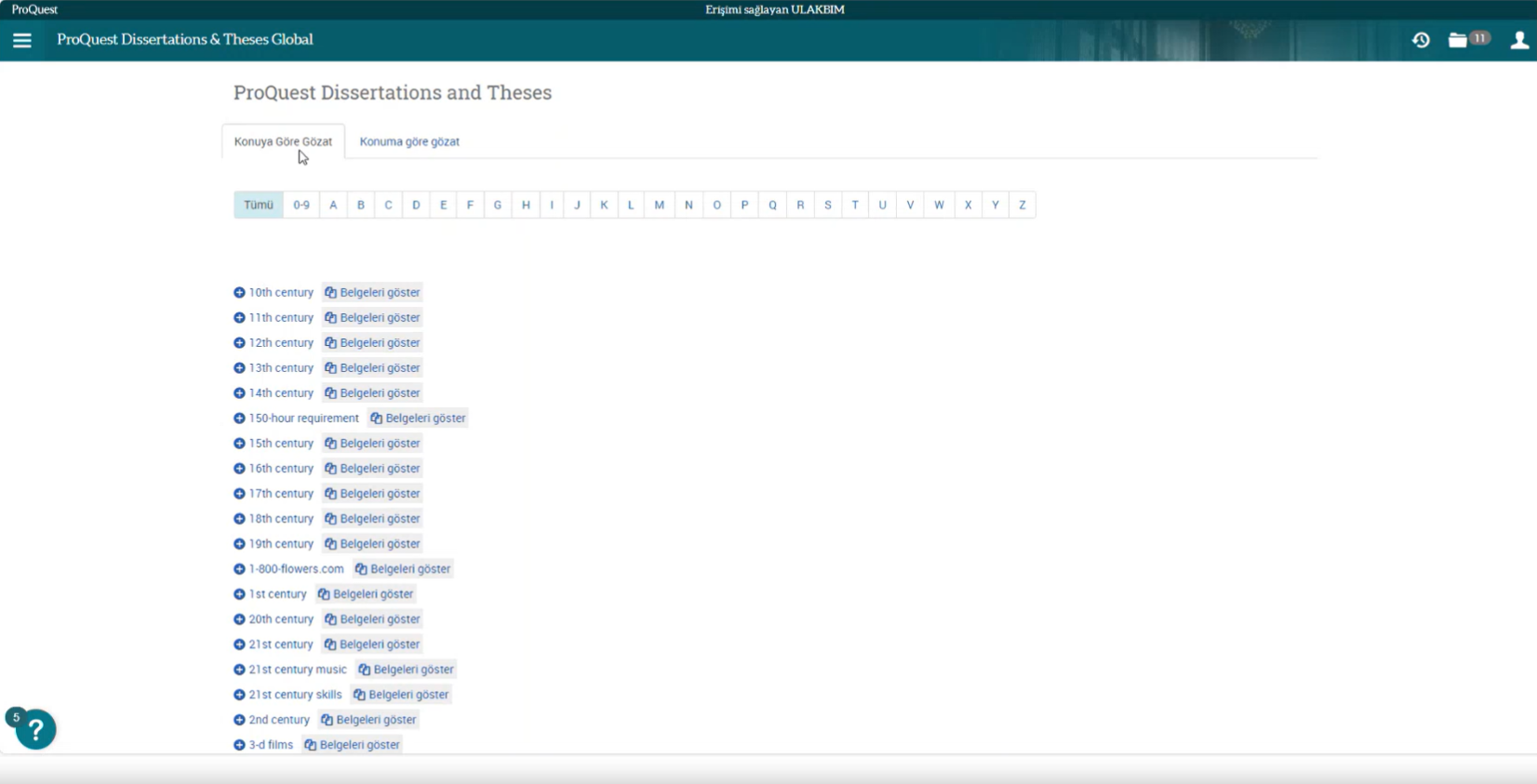Show documents for 19th century
The image size is (1537, 784).
(x=372, y=544)
